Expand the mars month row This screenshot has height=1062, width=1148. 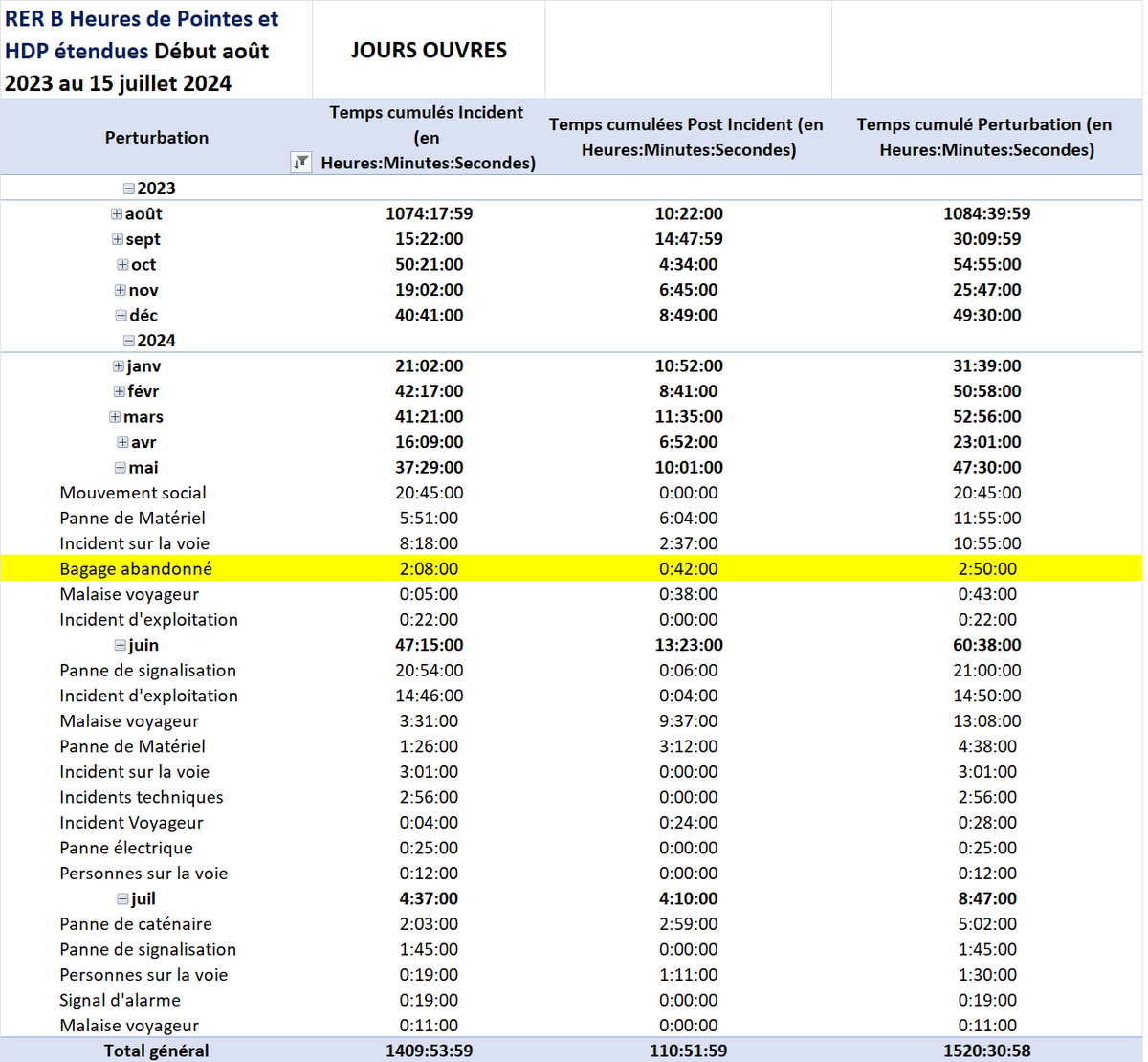pos(115,417)
